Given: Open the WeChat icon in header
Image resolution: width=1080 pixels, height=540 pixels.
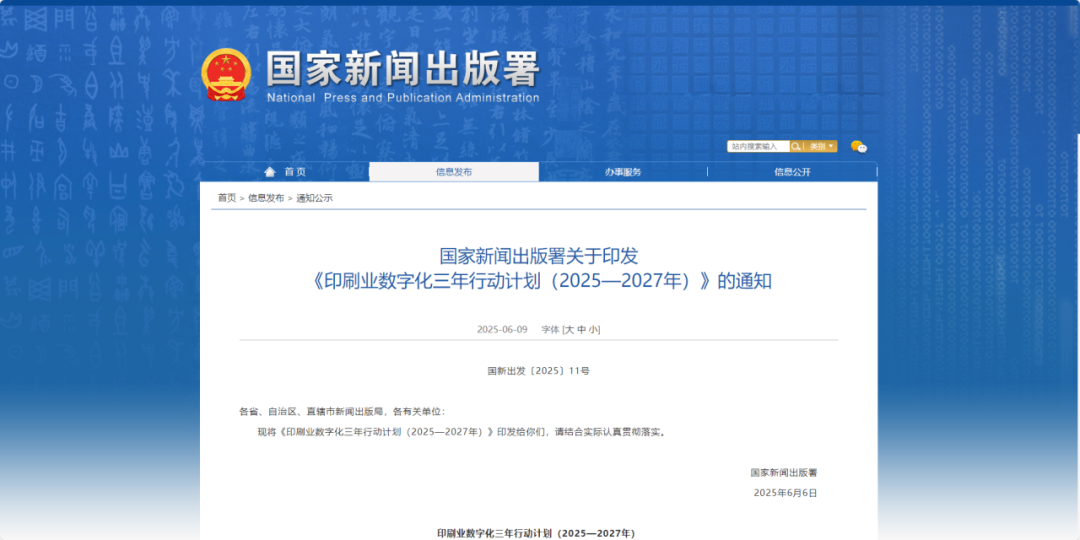Looking at the screenshot, I should click(x=858, y=147).
